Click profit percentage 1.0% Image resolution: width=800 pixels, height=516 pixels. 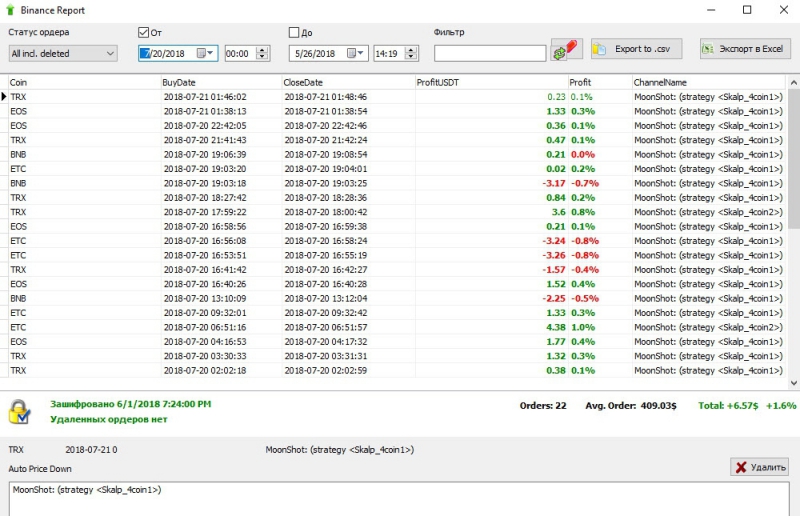583,327
